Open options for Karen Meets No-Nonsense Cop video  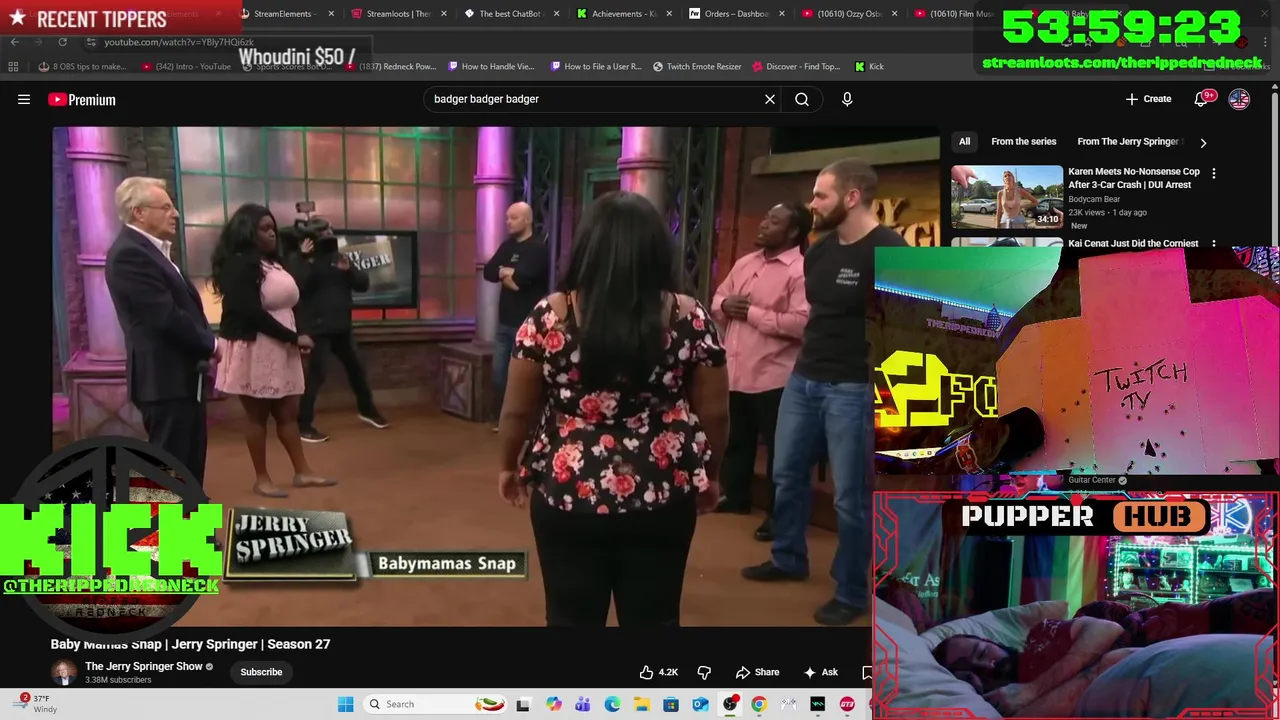(x=1214, y=173)
